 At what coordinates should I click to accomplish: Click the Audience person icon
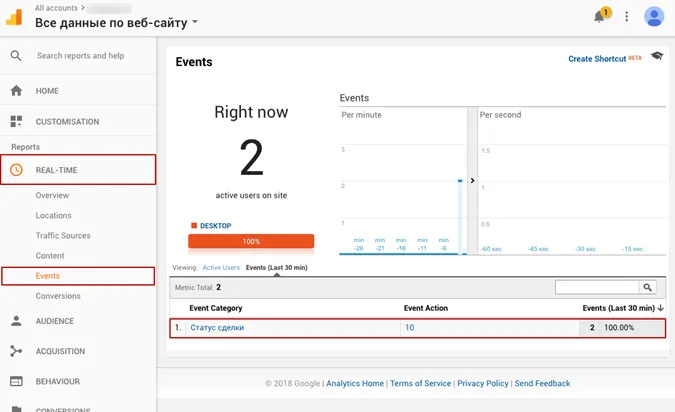pyautogui.click(x=16, y=321)
